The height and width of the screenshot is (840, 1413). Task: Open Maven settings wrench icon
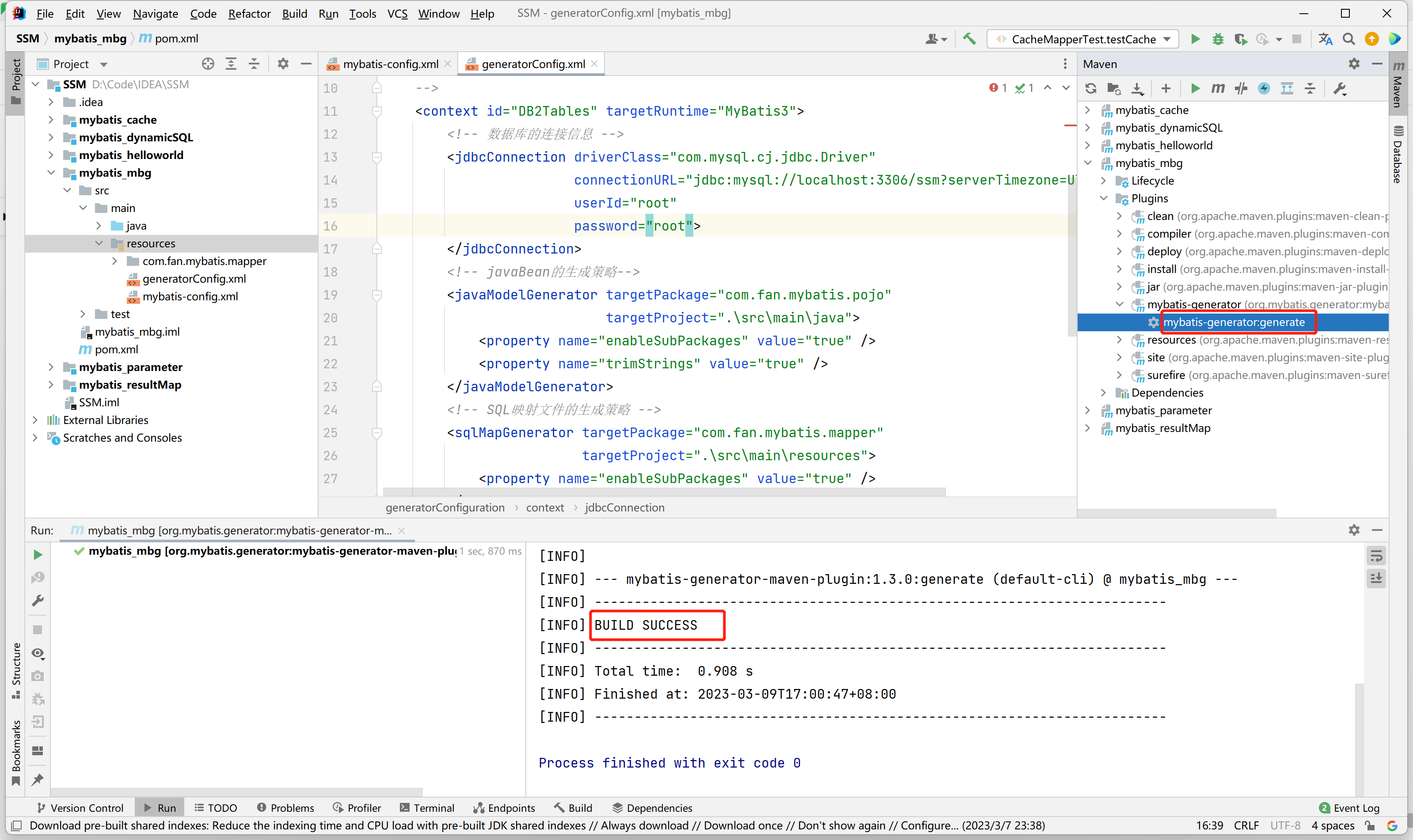pyautogui.click(x=1339, y=88)
